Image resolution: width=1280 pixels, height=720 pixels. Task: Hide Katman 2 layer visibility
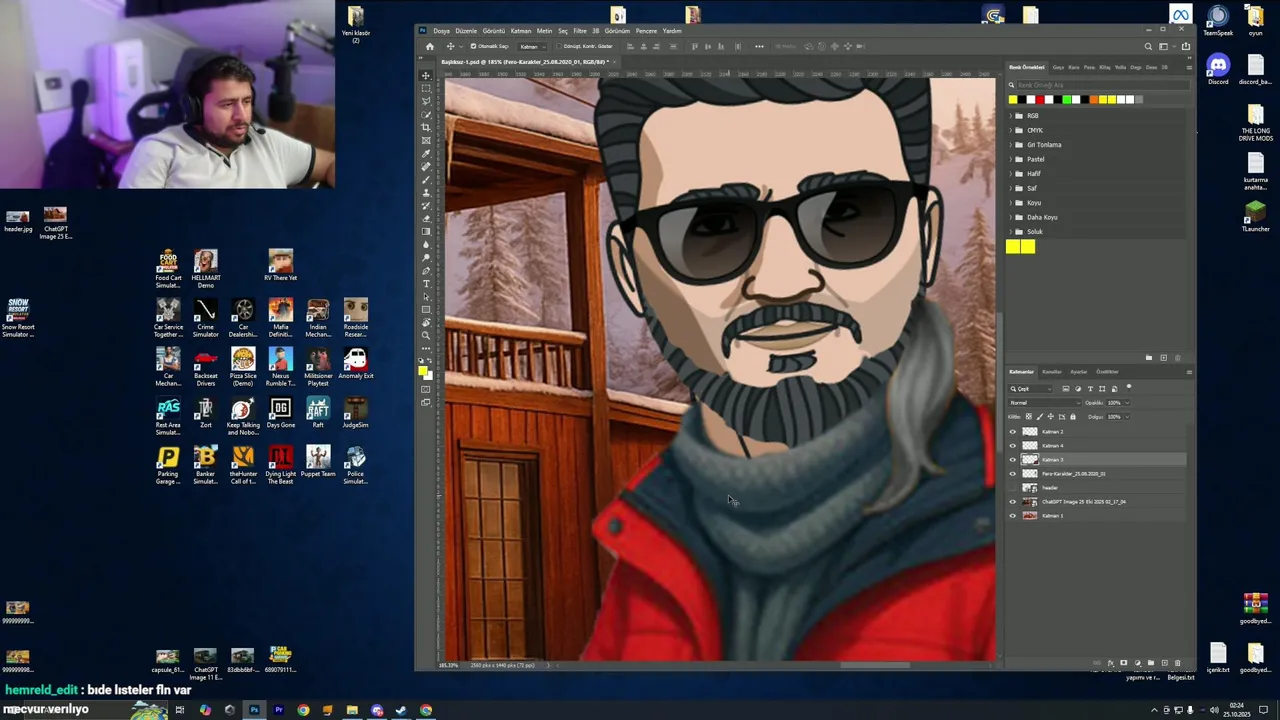(1012, 432)
